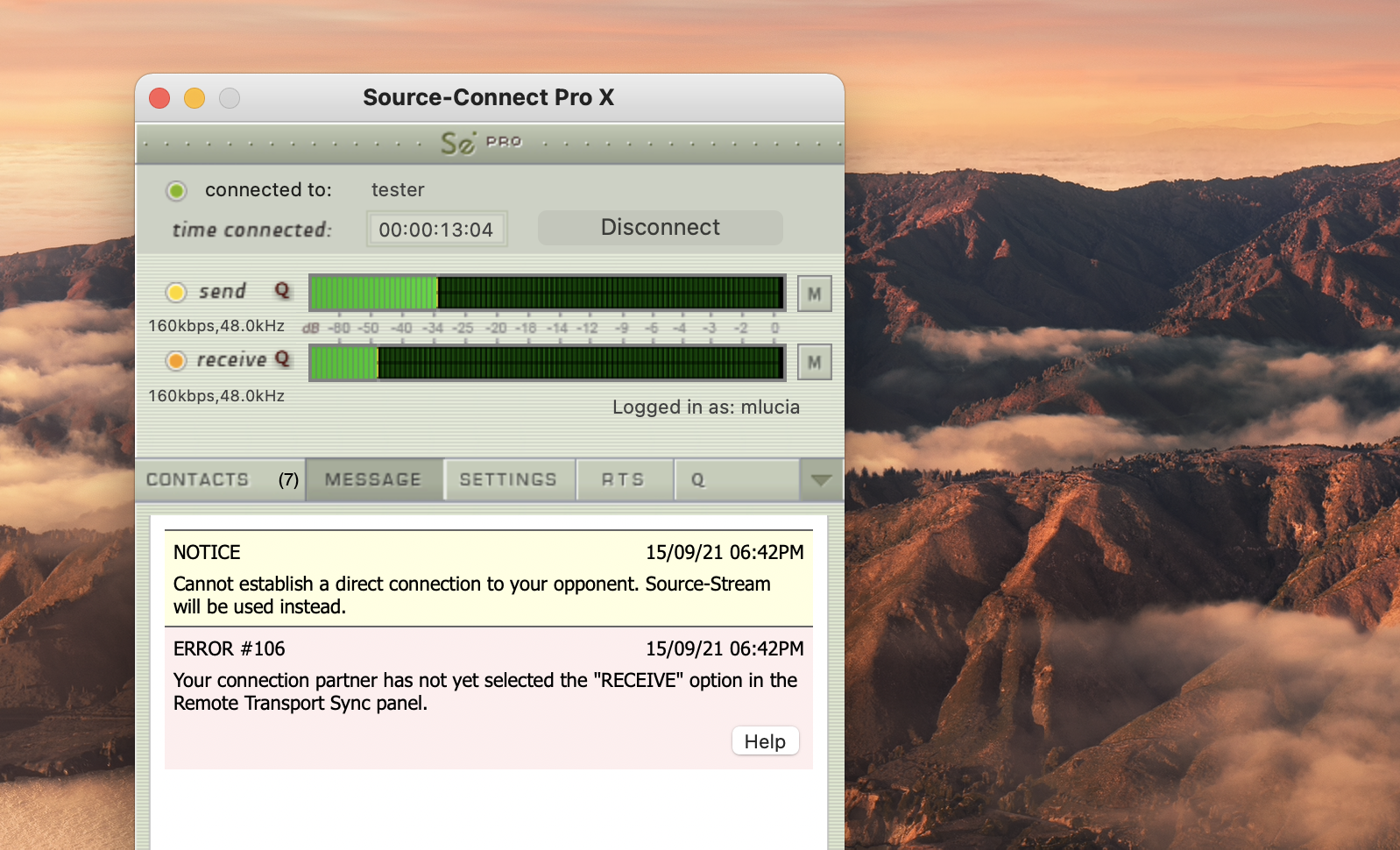Click the send audio level meter
Image resolution: width=1400 pixels, height=850 pixels.
click(547, 293)
